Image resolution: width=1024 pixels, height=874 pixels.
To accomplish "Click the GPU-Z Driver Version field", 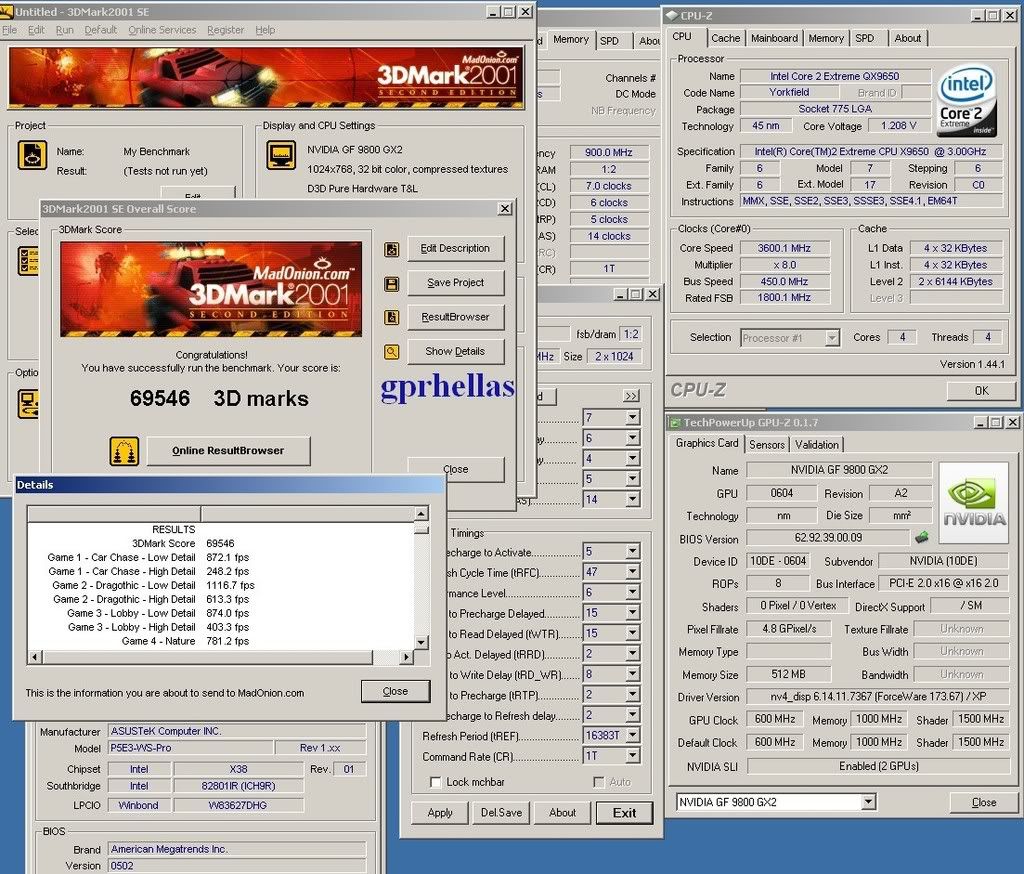I will click(x=878, y=697).
